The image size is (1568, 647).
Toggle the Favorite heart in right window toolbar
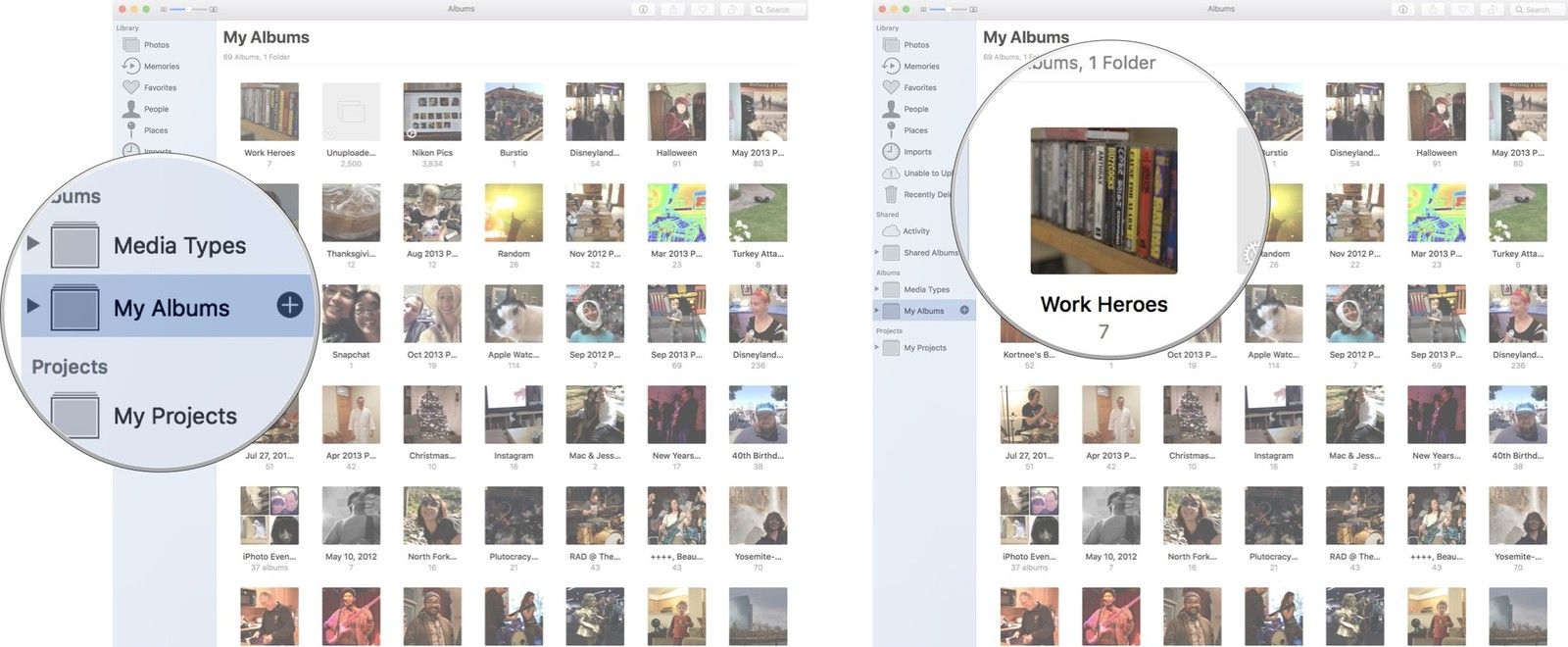point(1462,9)
